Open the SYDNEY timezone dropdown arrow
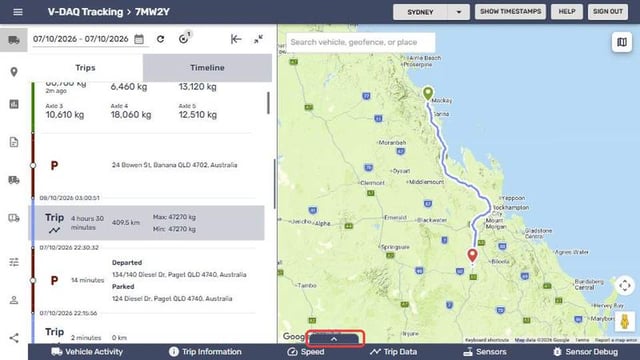 click(458, 12)
